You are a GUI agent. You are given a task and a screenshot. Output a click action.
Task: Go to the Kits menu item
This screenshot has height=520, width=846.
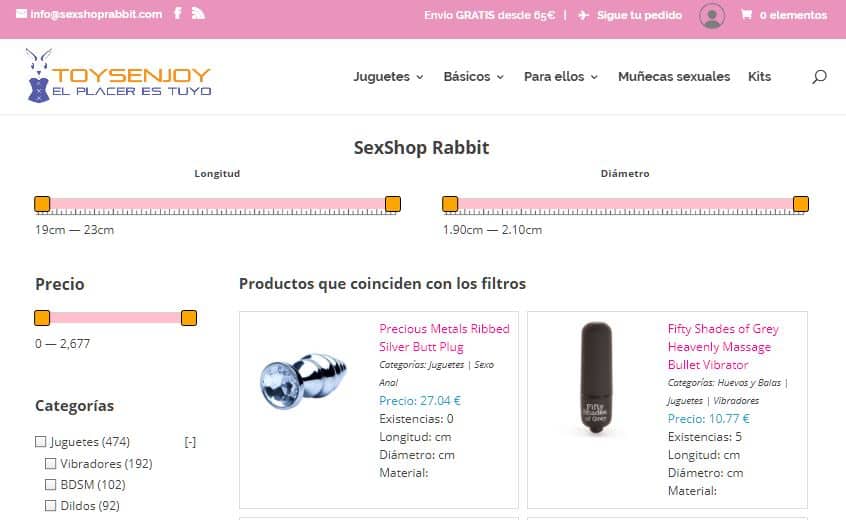tap(759, 77)
